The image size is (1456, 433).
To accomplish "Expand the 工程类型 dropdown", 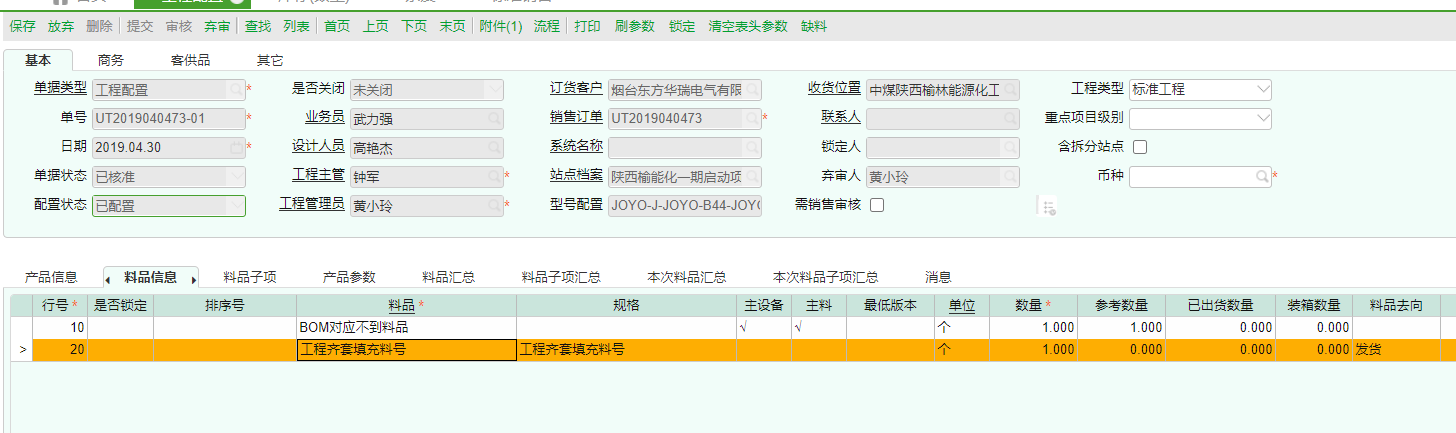I will (1261, 90).
